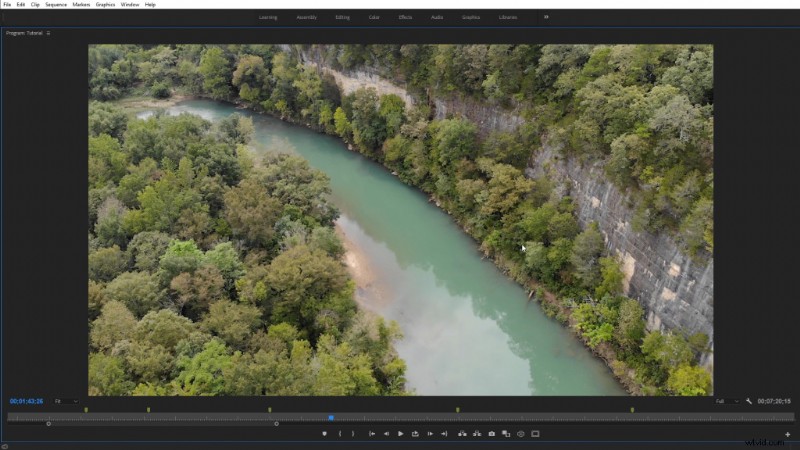
Task: Click the blue 00:01:43:26 playhead timecode
Action: point(27,402)
